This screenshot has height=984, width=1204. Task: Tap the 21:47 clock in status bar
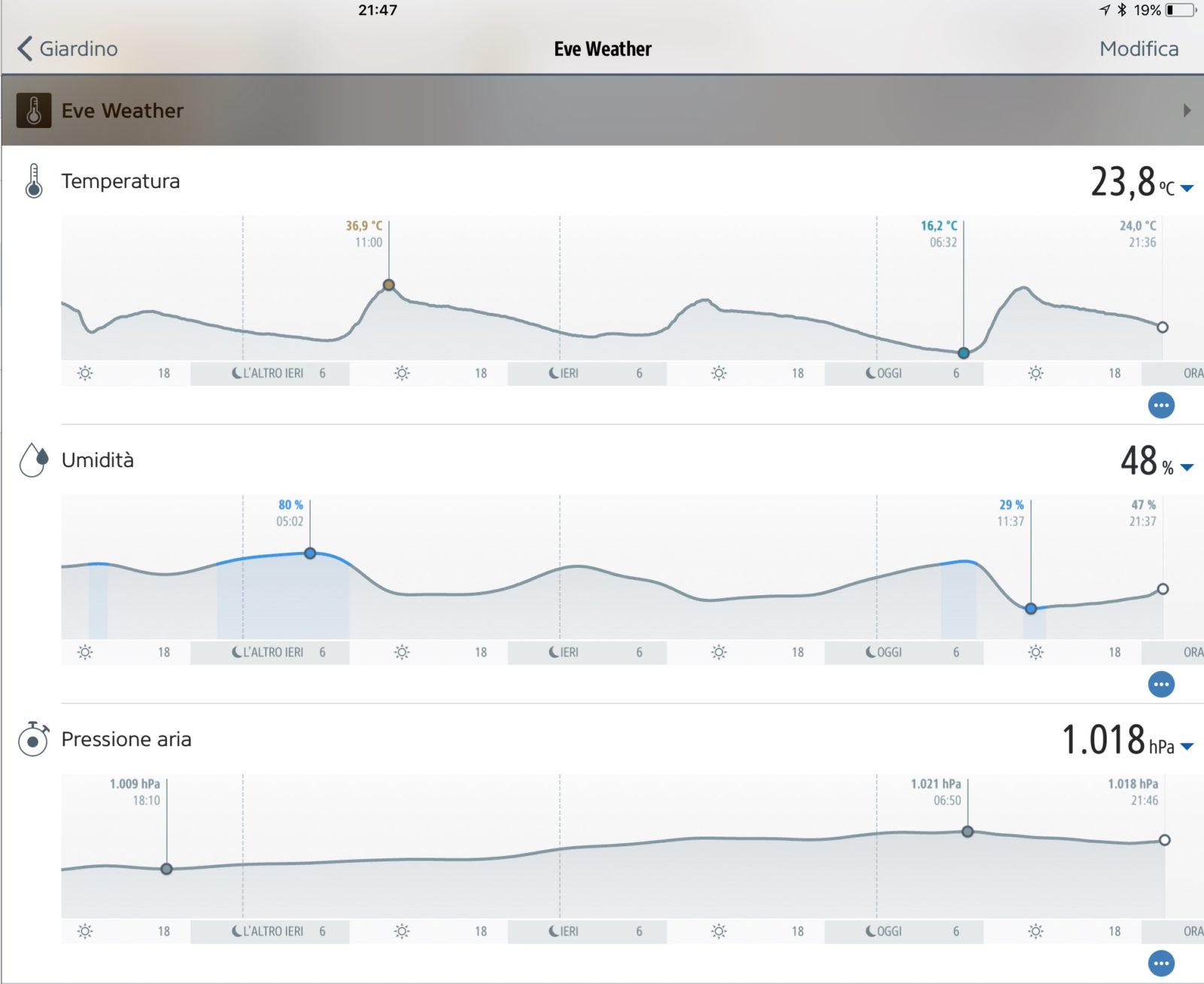coord(378,10)
